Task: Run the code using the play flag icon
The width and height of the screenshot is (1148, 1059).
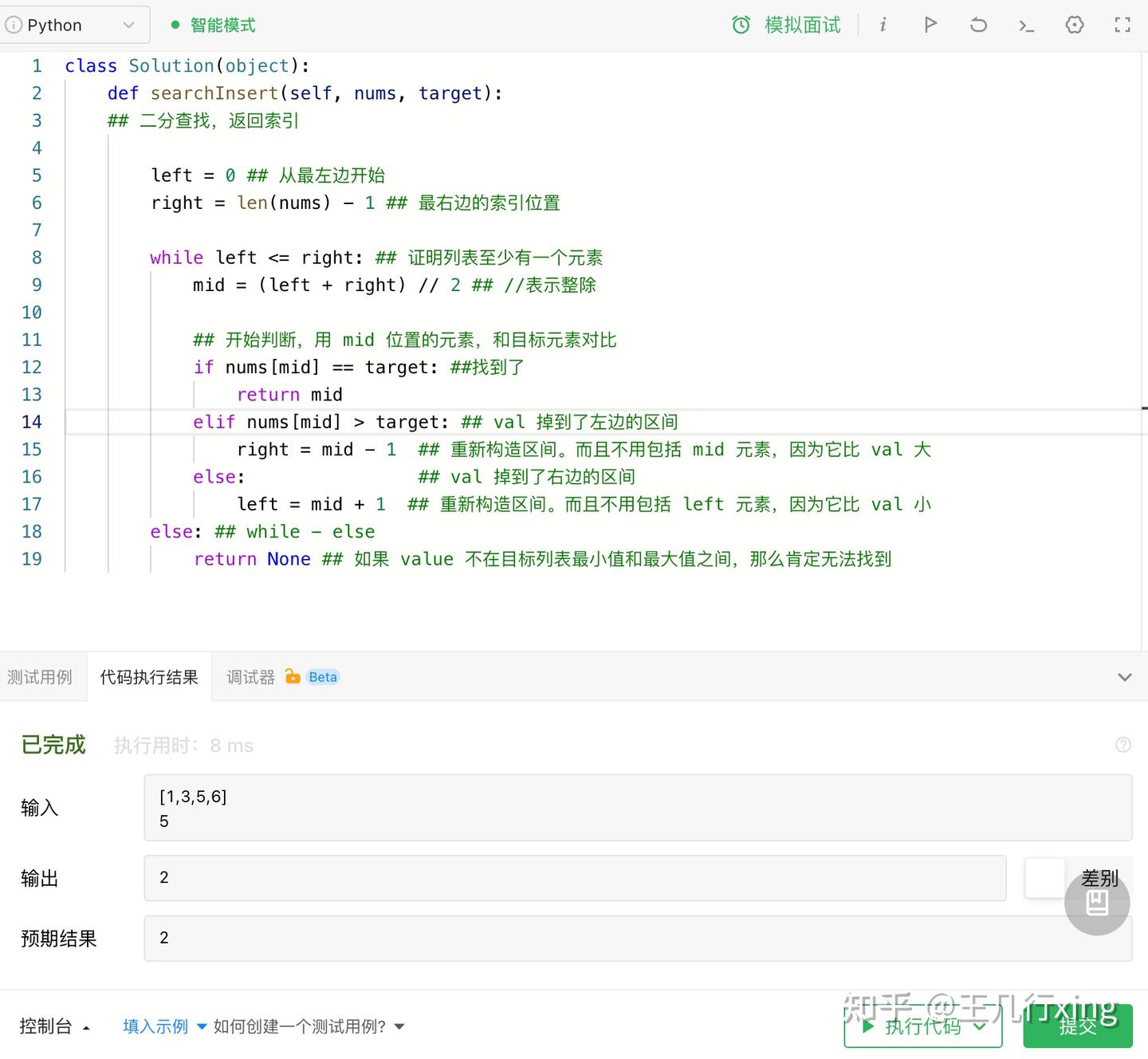Action: tap(930, 25)
